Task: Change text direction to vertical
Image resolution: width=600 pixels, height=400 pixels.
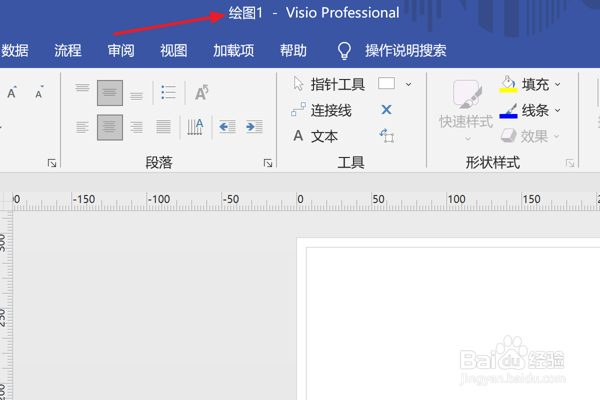Action: click(195, 127)
